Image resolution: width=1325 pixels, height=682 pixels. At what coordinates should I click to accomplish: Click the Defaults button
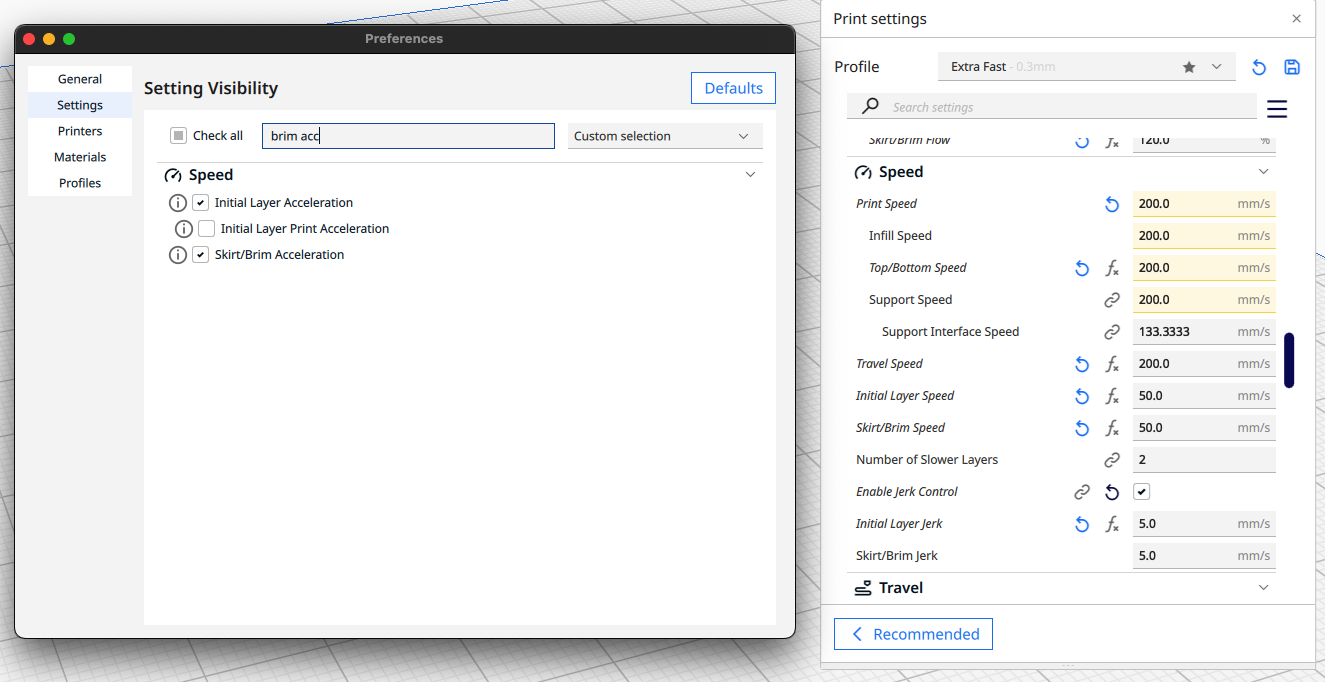[x=733, y=88]
